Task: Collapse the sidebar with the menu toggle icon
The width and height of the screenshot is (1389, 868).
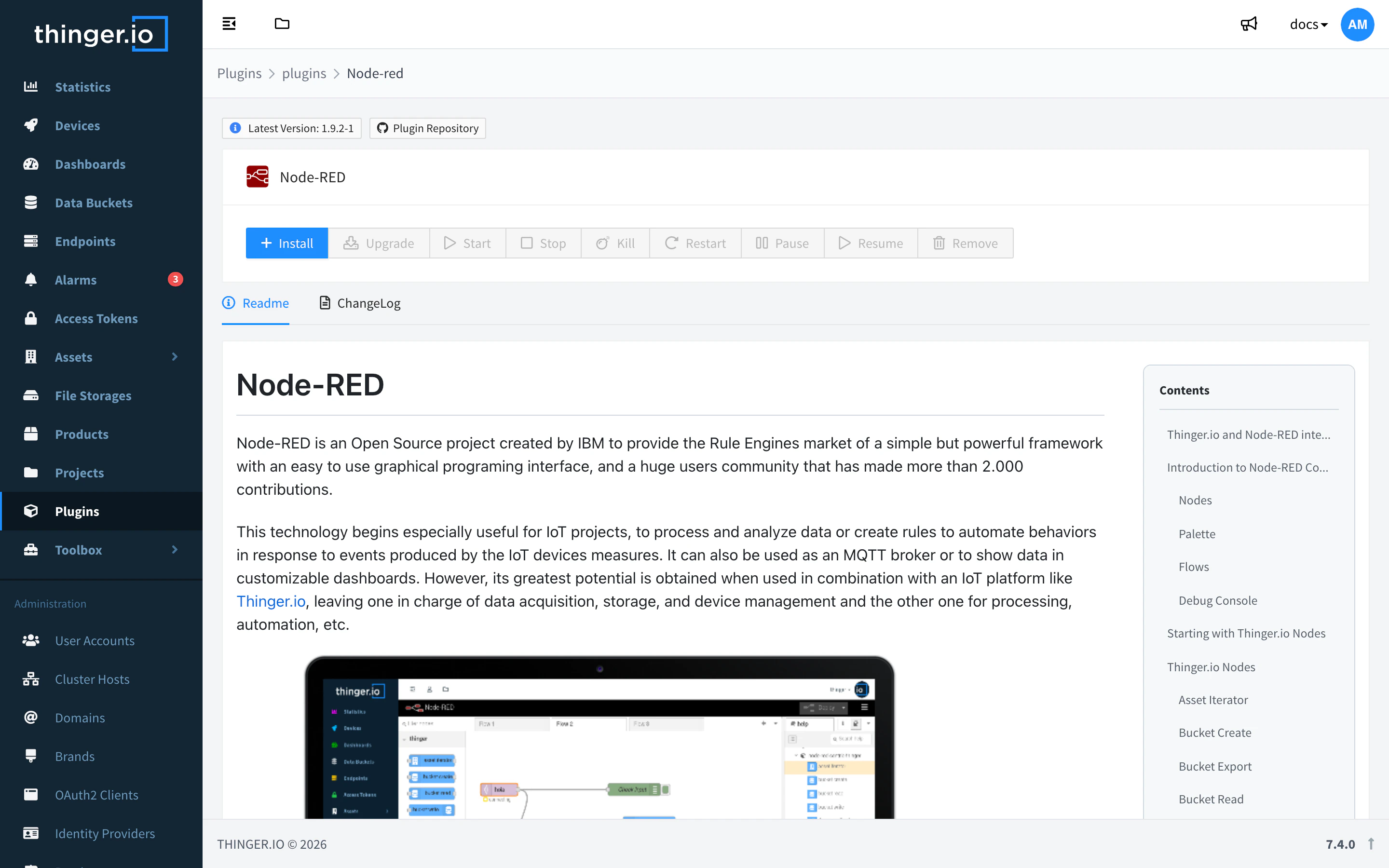Action: point(229,24)
